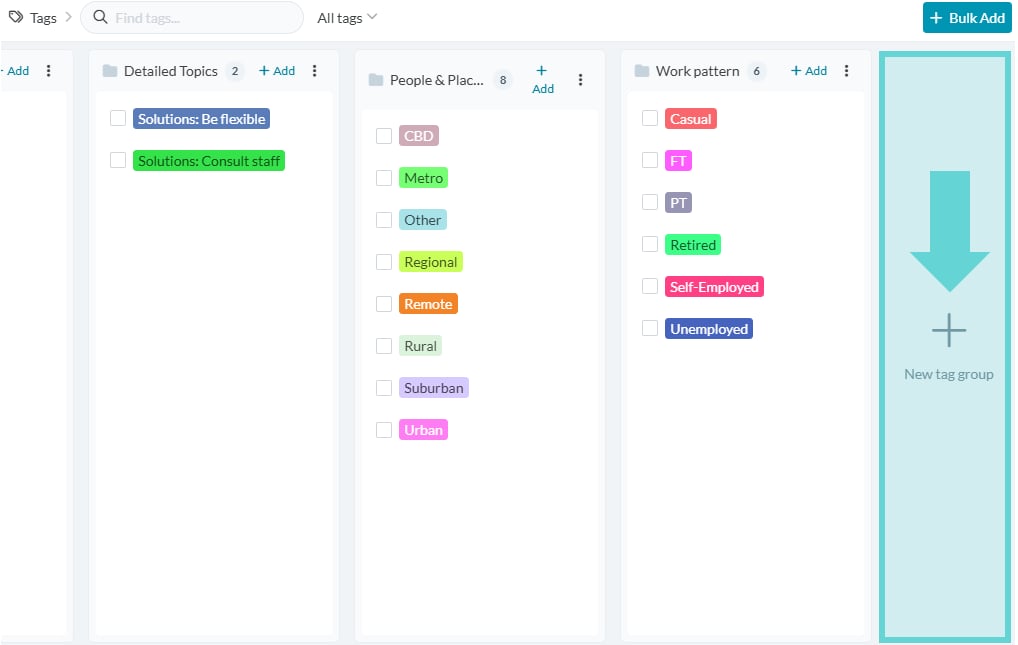Click the New tag group label
Viewport: 1018px width, 645px height.
click(949, 374)
